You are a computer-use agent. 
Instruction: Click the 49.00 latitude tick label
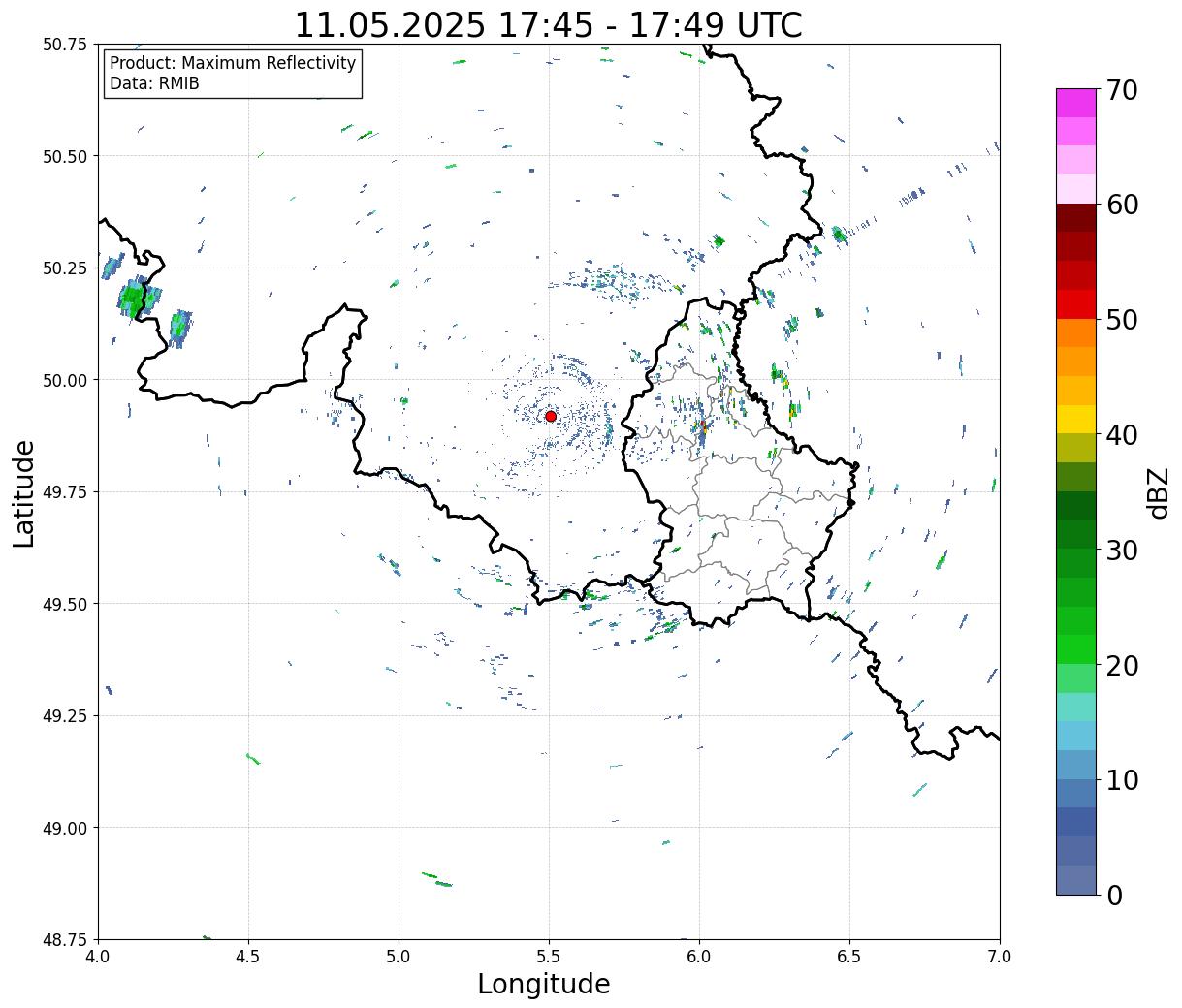click(x=65, y=828)
